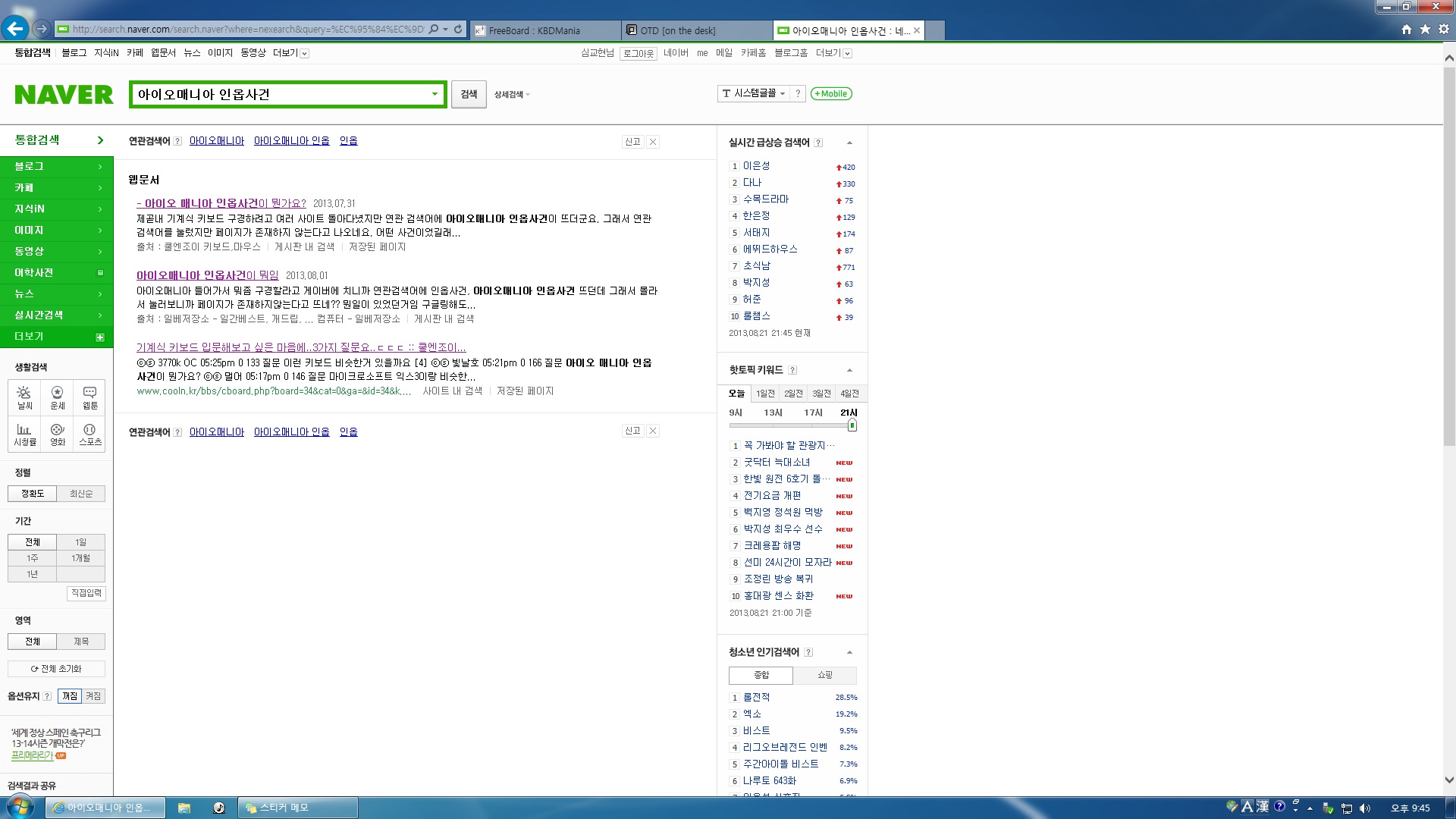Click 13시 on hot topic timeline
This screenshot has height=819, width=1456.
tap(773, 413)
